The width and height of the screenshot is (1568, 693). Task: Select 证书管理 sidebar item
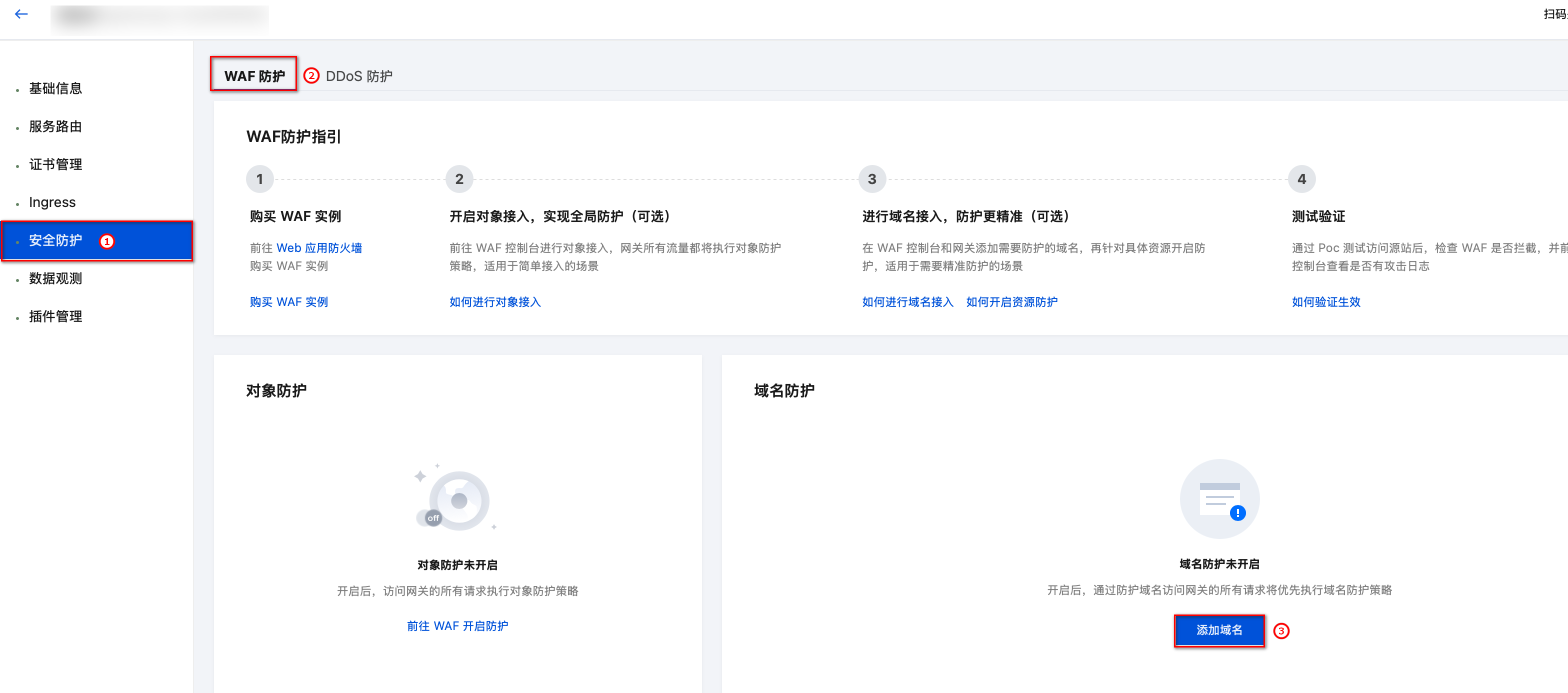click(55, 164)
